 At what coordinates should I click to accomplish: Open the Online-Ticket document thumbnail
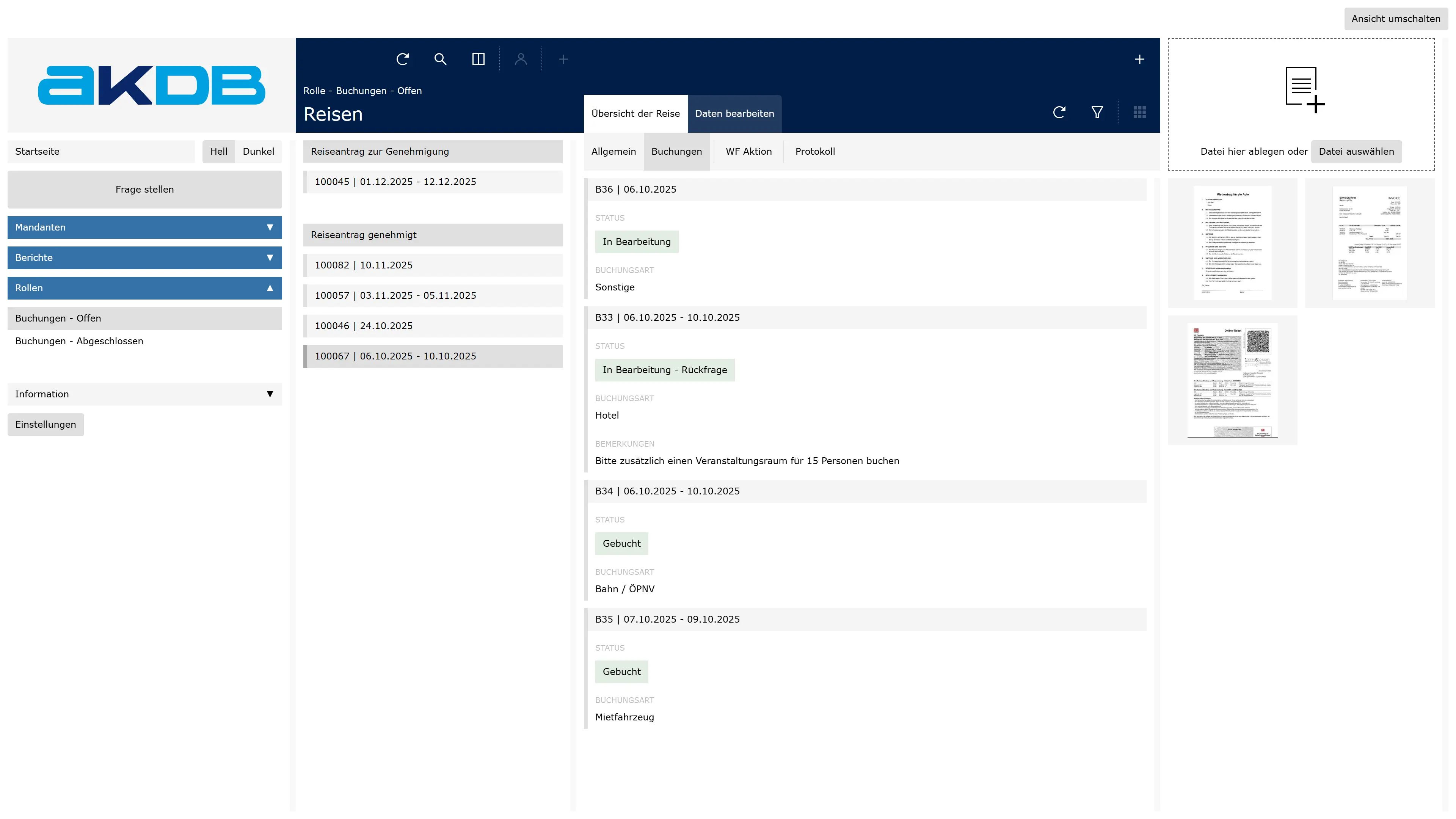tap(1232, 380)
